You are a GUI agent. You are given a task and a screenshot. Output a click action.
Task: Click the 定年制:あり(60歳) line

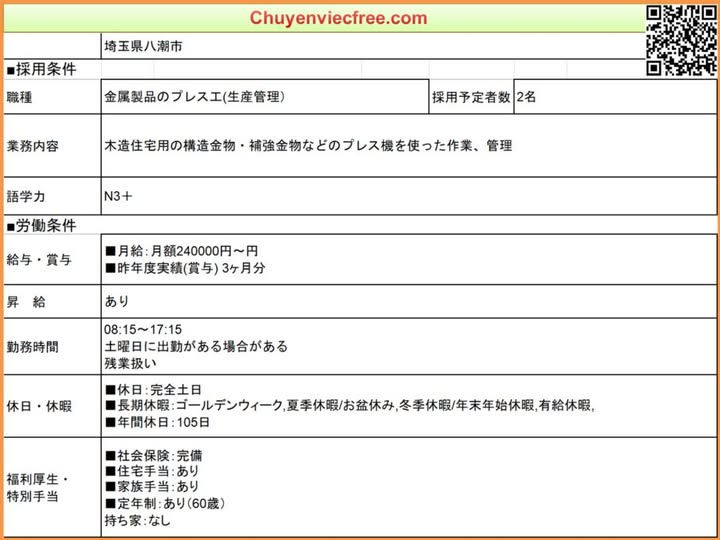[165, 503]
